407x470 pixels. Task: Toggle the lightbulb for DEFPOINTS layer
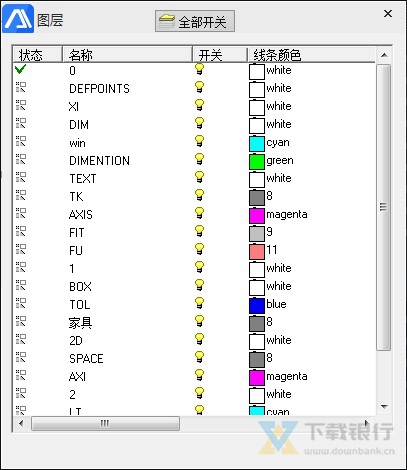[x=199, y=87]
